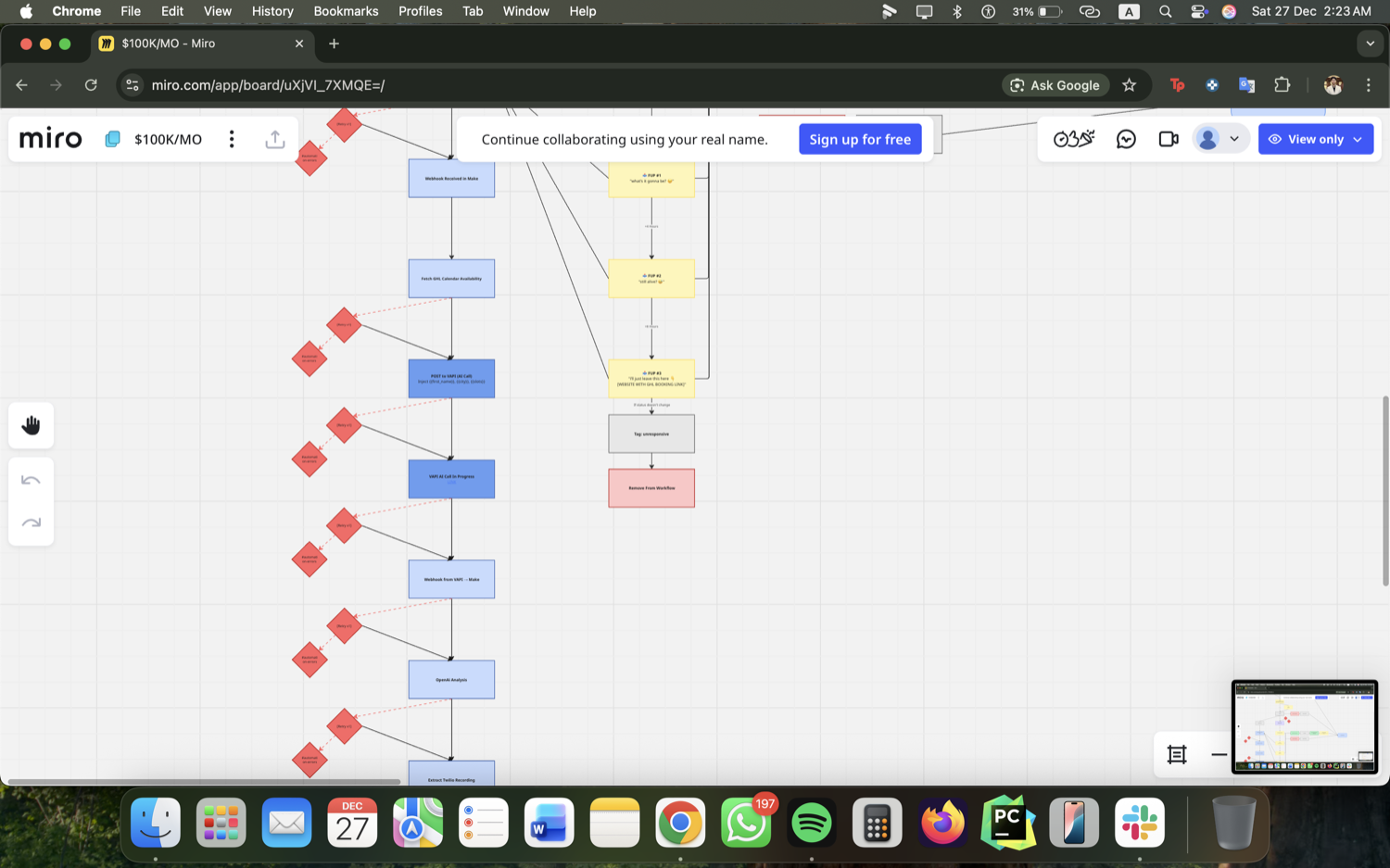Select the $100K/MO - Miro tab

pos(202,44)
